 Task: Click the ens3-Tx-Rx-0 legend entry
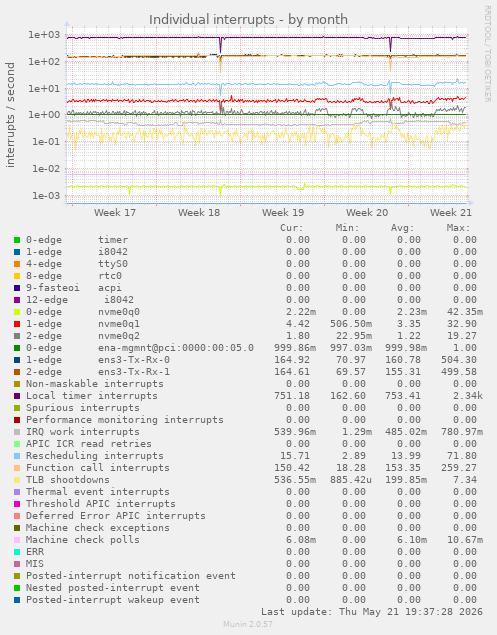[x=134, y=360]
